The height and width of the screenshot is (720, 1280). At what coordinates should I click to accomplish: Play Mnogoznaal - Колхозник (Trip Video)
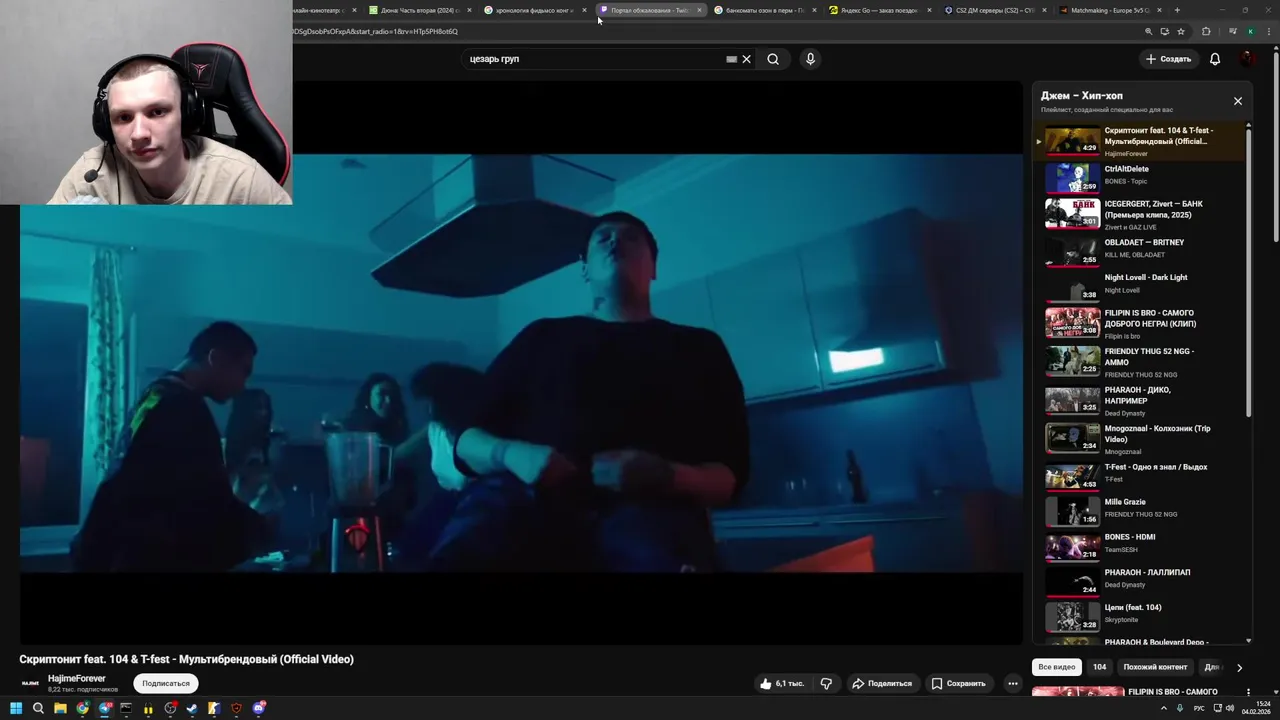pyautogui.click(x=1140, y=438)
